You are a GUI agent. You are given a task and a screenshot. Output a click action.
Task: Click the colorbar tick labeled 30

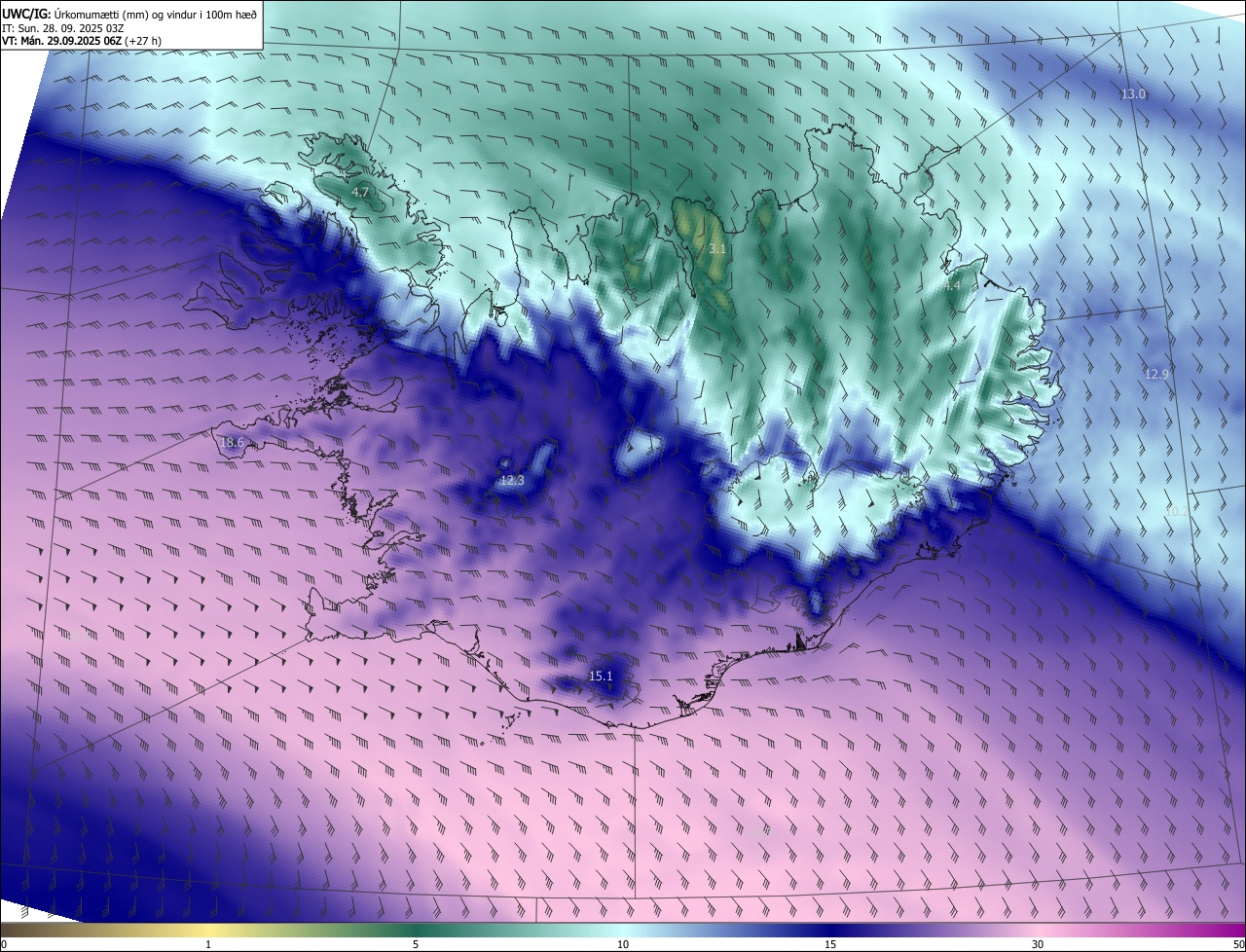pyautogui.click(x=1038, y=944)
